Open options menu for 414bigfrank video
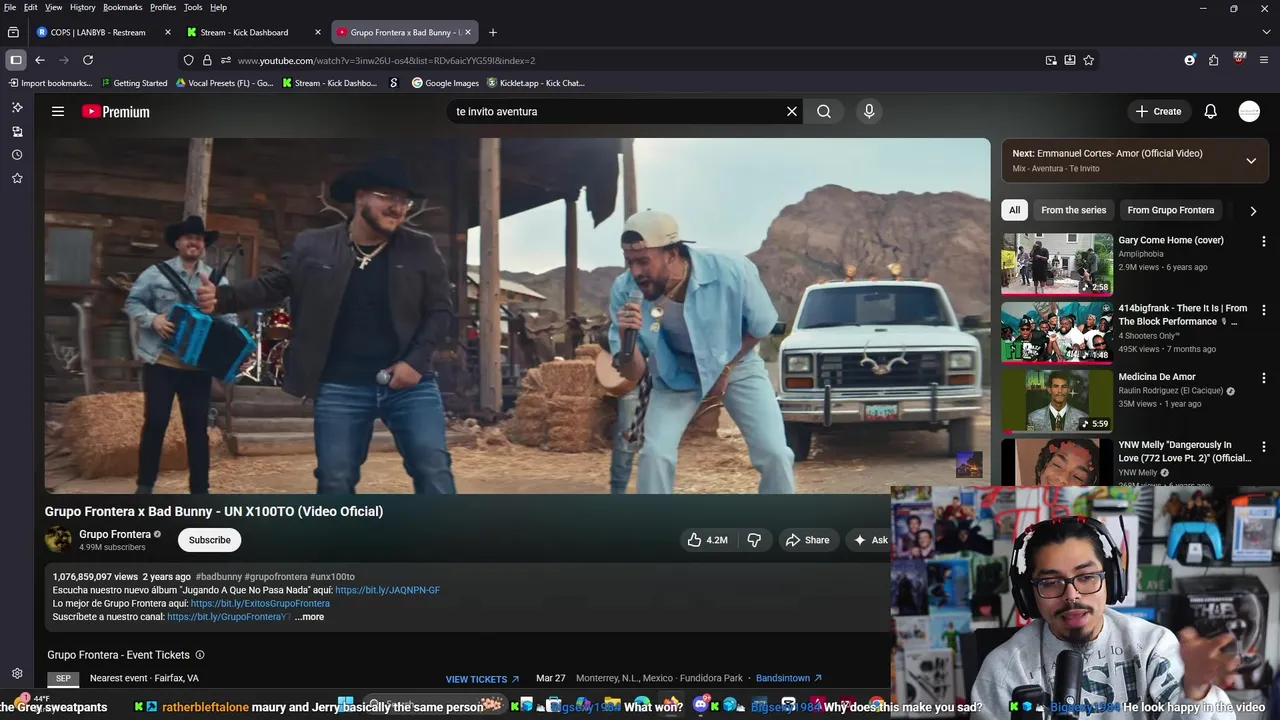The image size is (1280, 720). pos(1263,310)
